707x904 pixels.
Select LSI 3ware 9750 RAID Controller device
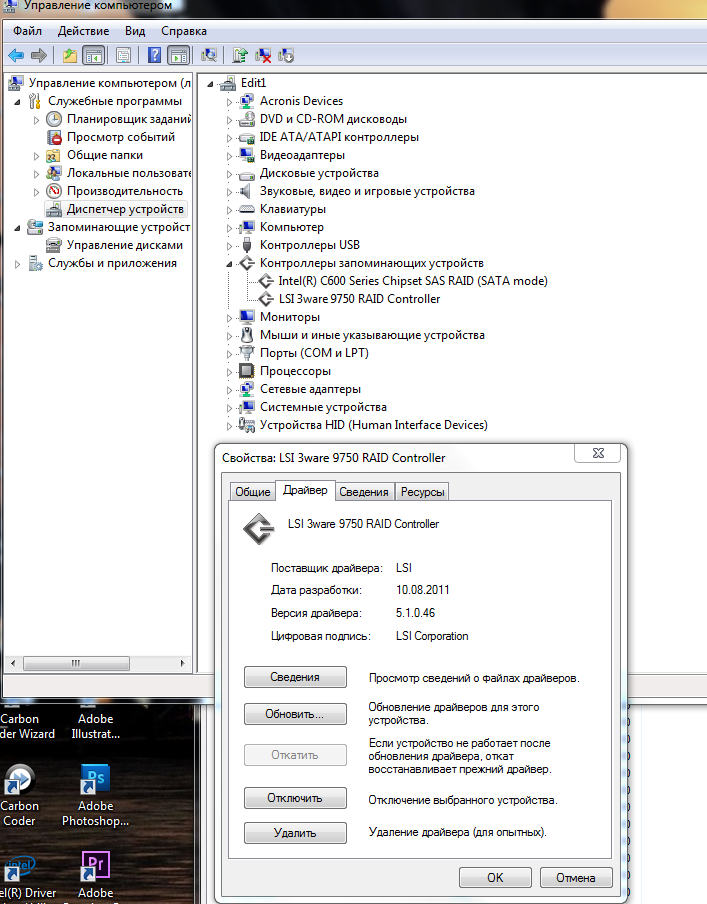(359, 299)
